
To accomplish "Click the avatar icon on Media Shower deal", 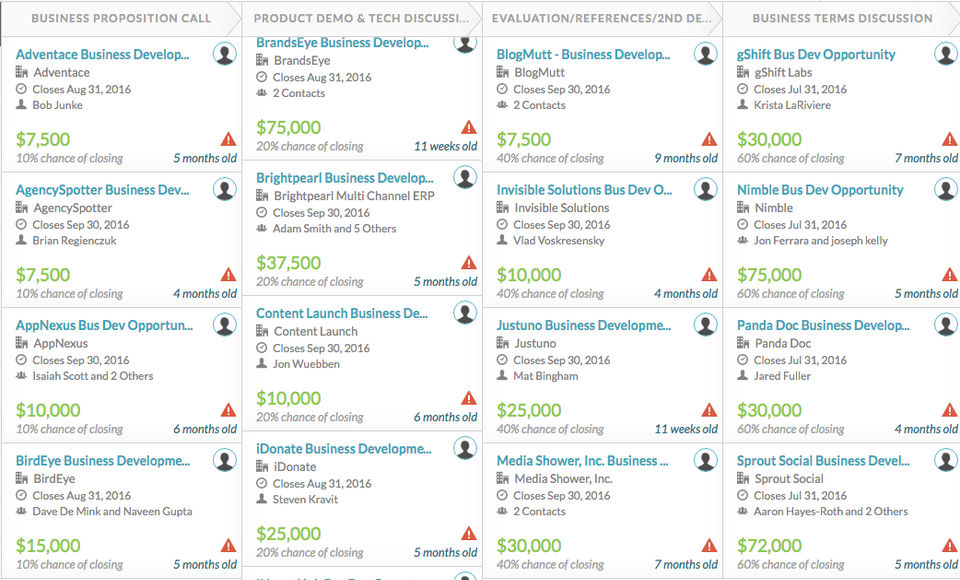I will (x=705, y=460).
